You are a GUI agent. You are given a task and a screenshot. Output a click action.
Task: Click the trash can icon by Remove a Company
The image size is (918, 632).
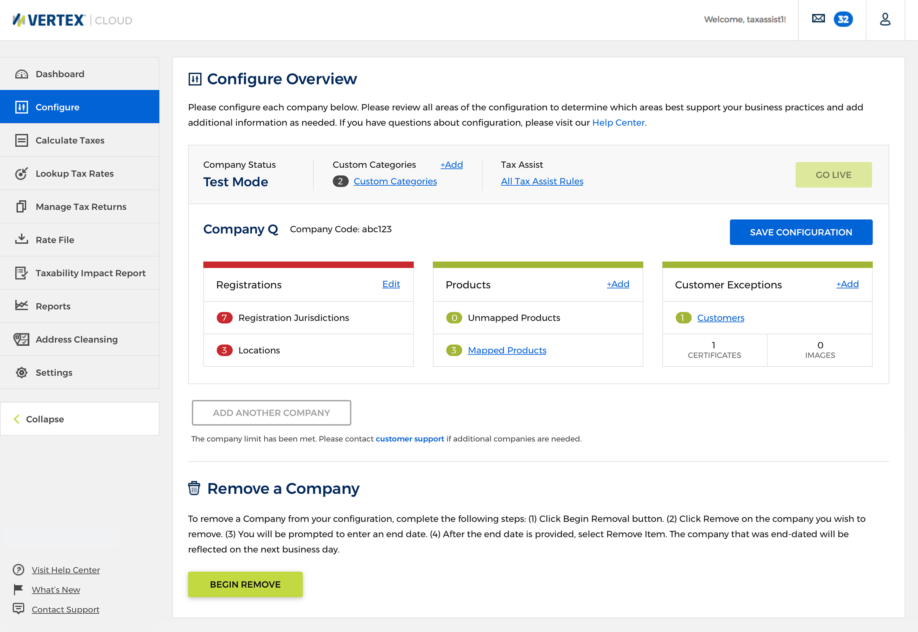click(194, 488)
